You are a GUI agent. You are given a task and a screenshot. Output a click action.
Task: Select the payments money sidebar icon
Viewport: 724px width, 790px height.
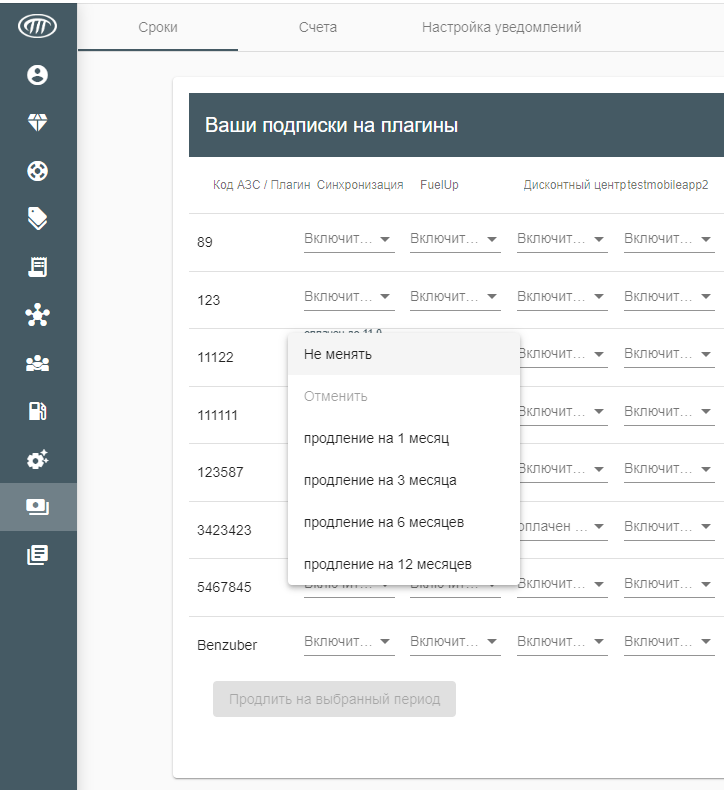tap(37, 507)
